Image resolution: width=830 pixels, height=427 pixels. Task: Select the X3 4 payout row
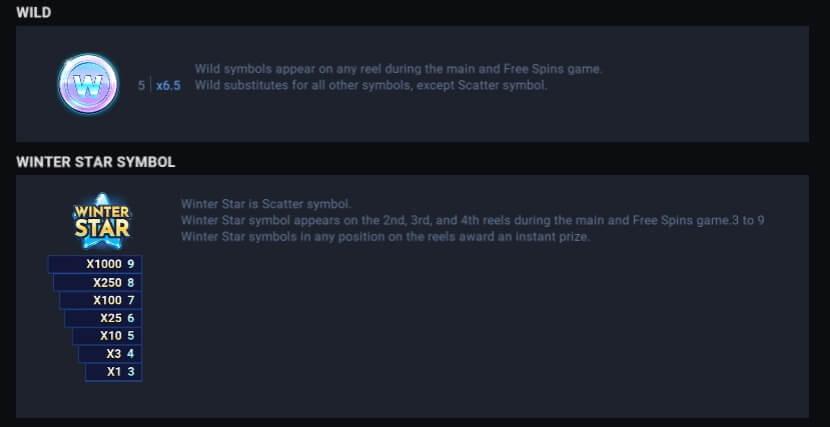[110, 354]
